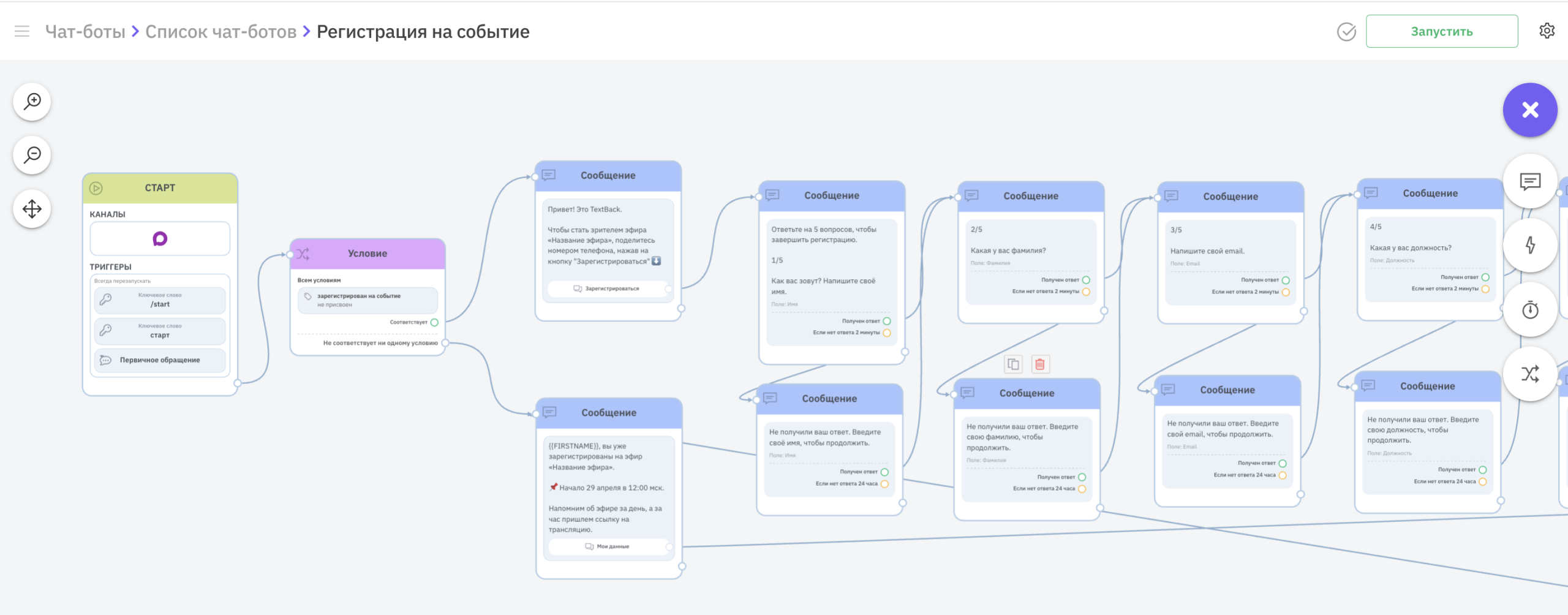This screenshot has width=1568, height=615.
Task: Click the СТАРТ block header
Action: pyautogui.click(x=160, y=188)
